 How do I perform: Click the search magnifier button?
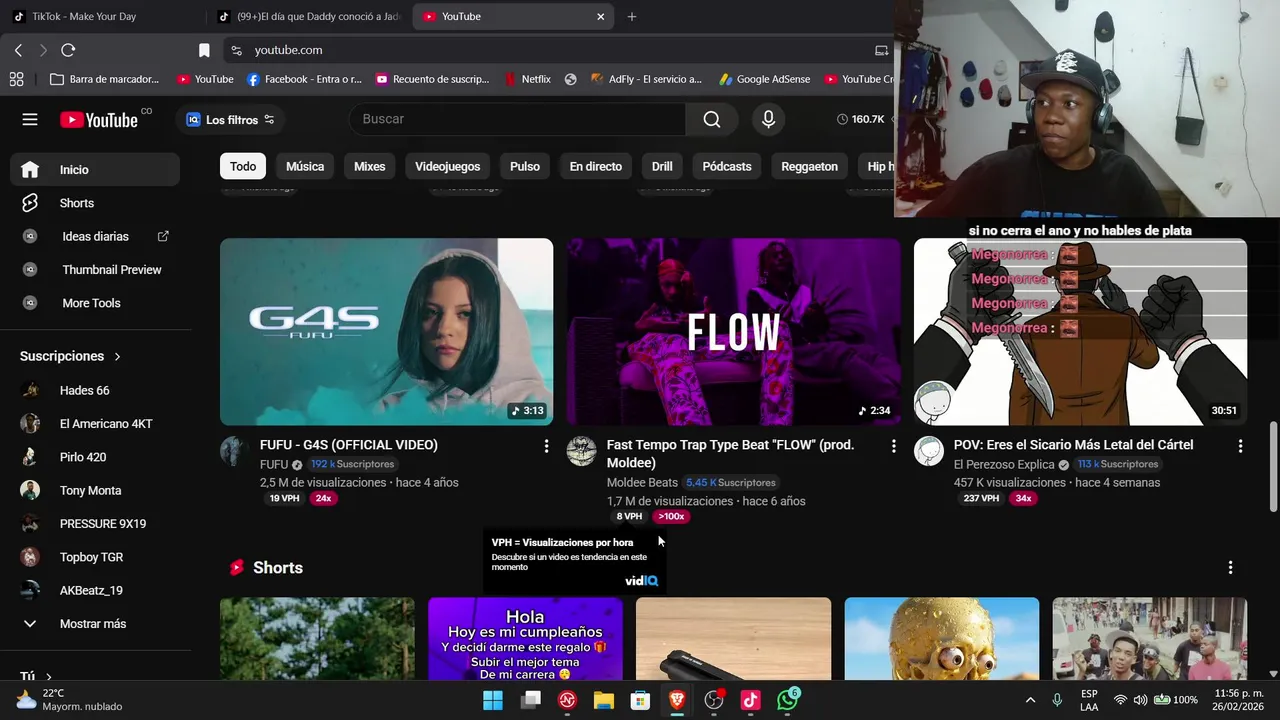pyautogui.click(x=711, y=120)
